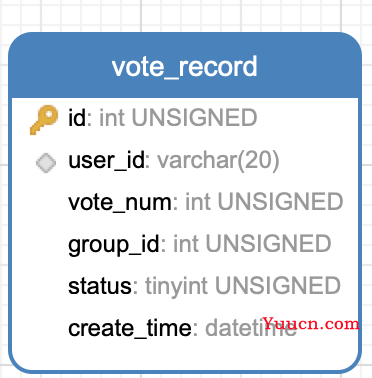Select the vote_num column name
Image resolution: width=372 pixels, height=378 pixels.
click(x=120, y=202)
